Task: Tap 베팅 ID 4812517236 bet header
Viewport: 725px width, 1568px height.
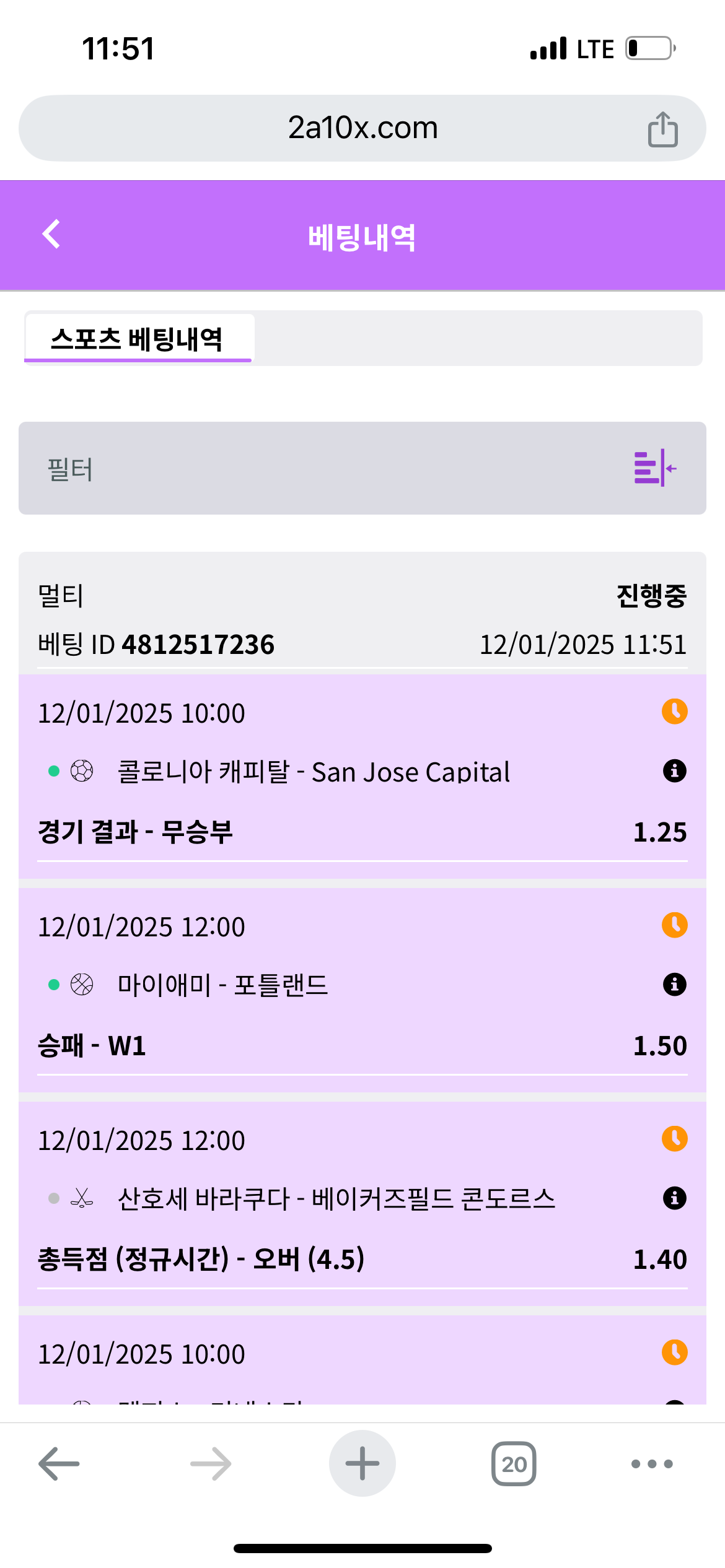Action: 156,644
